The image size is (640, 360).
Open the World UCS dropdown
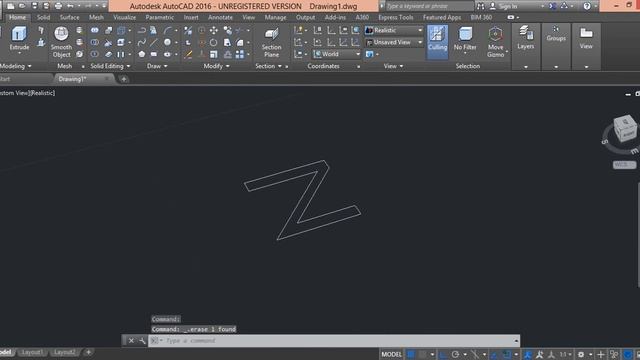click(x=337, y=54)
